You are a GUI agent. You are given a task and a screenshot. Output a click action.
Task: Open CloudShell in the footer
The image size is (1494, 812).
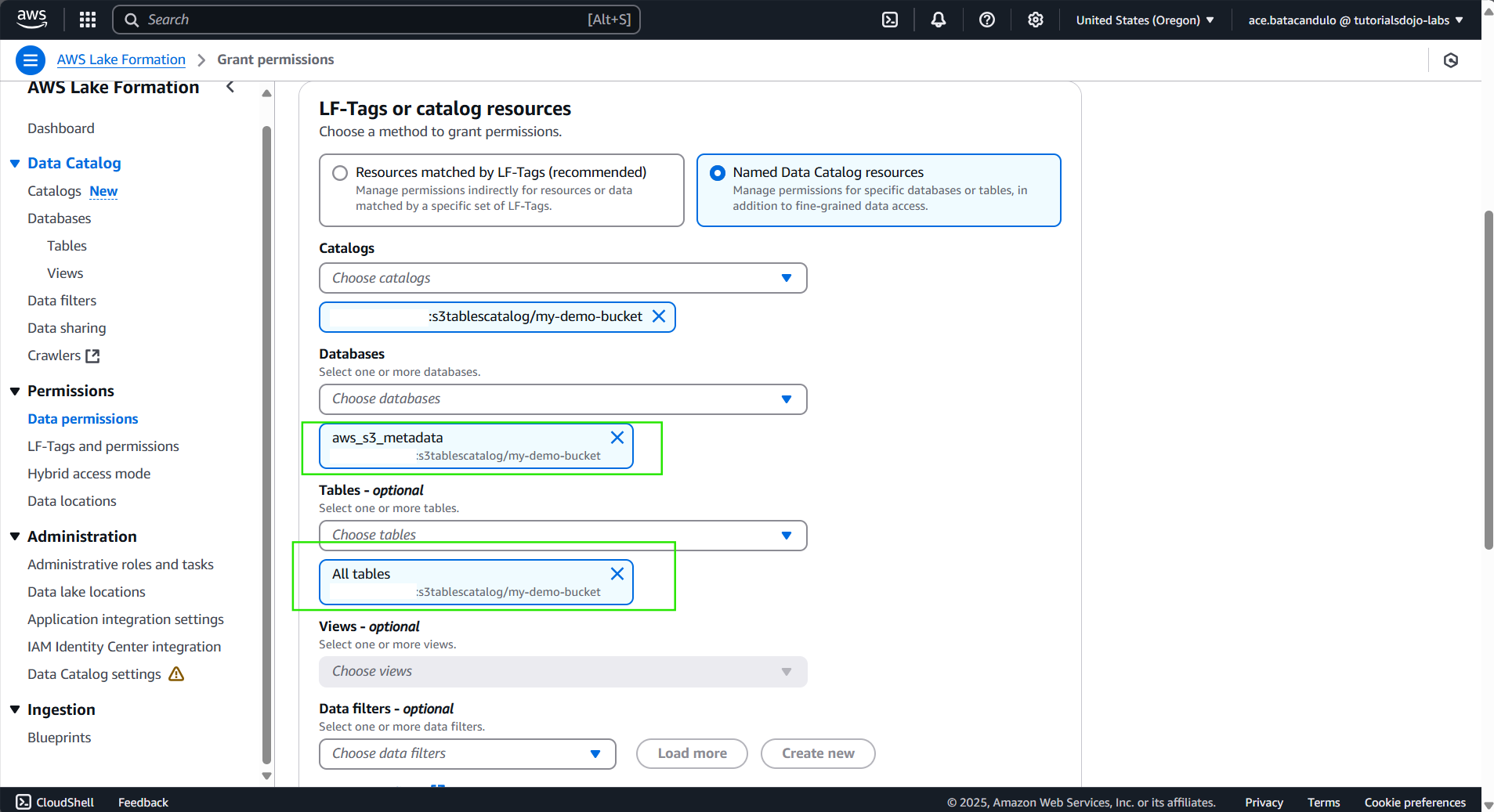55,802
